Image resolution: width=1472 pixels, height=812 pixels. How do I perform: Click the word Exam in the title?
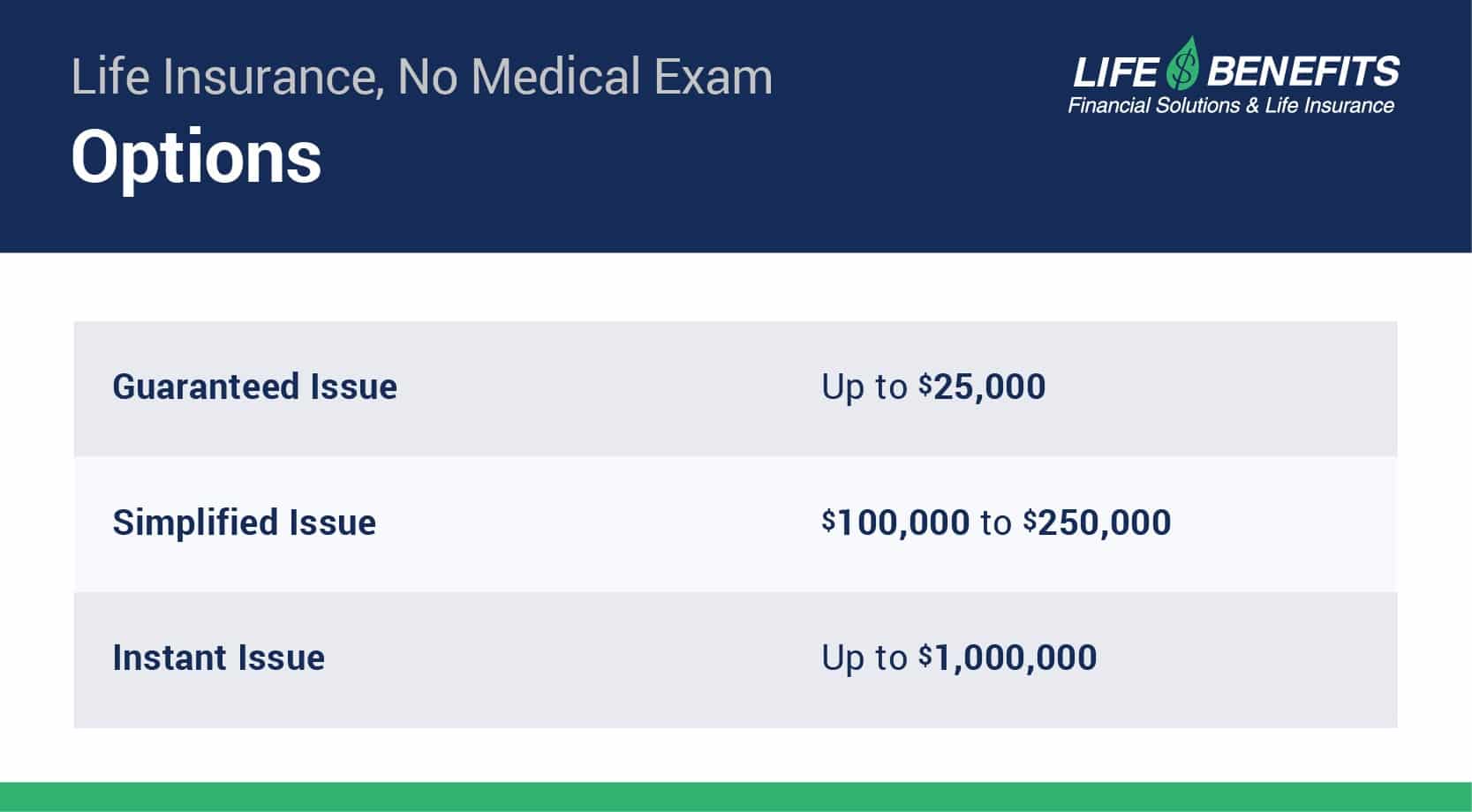tap(713, 77)
